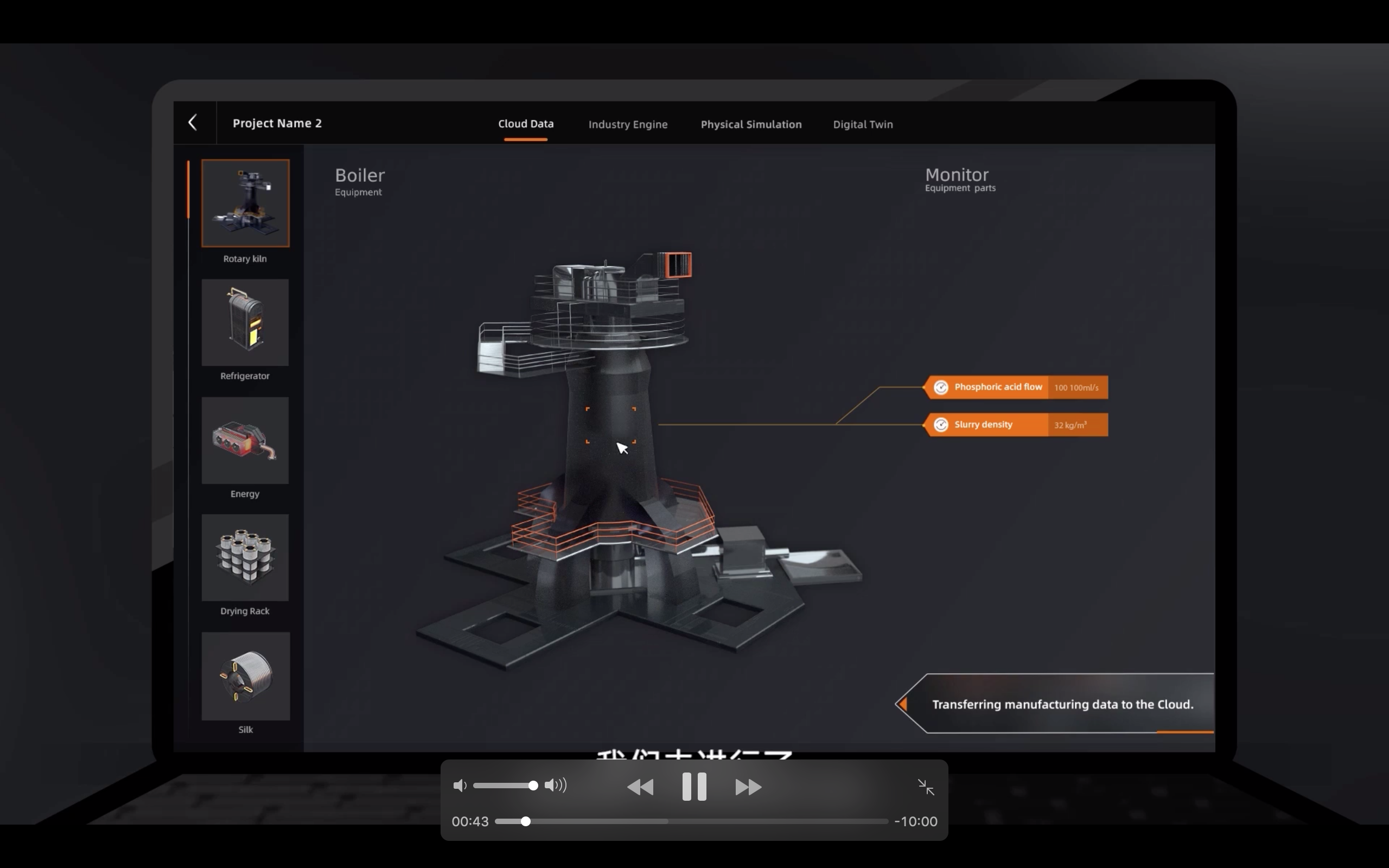Click the video progress scrubber bar

click(x=692, y=821)
